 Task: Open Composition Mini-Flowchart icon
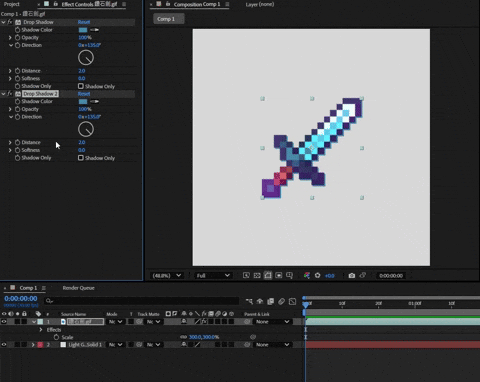pos(249,301)
